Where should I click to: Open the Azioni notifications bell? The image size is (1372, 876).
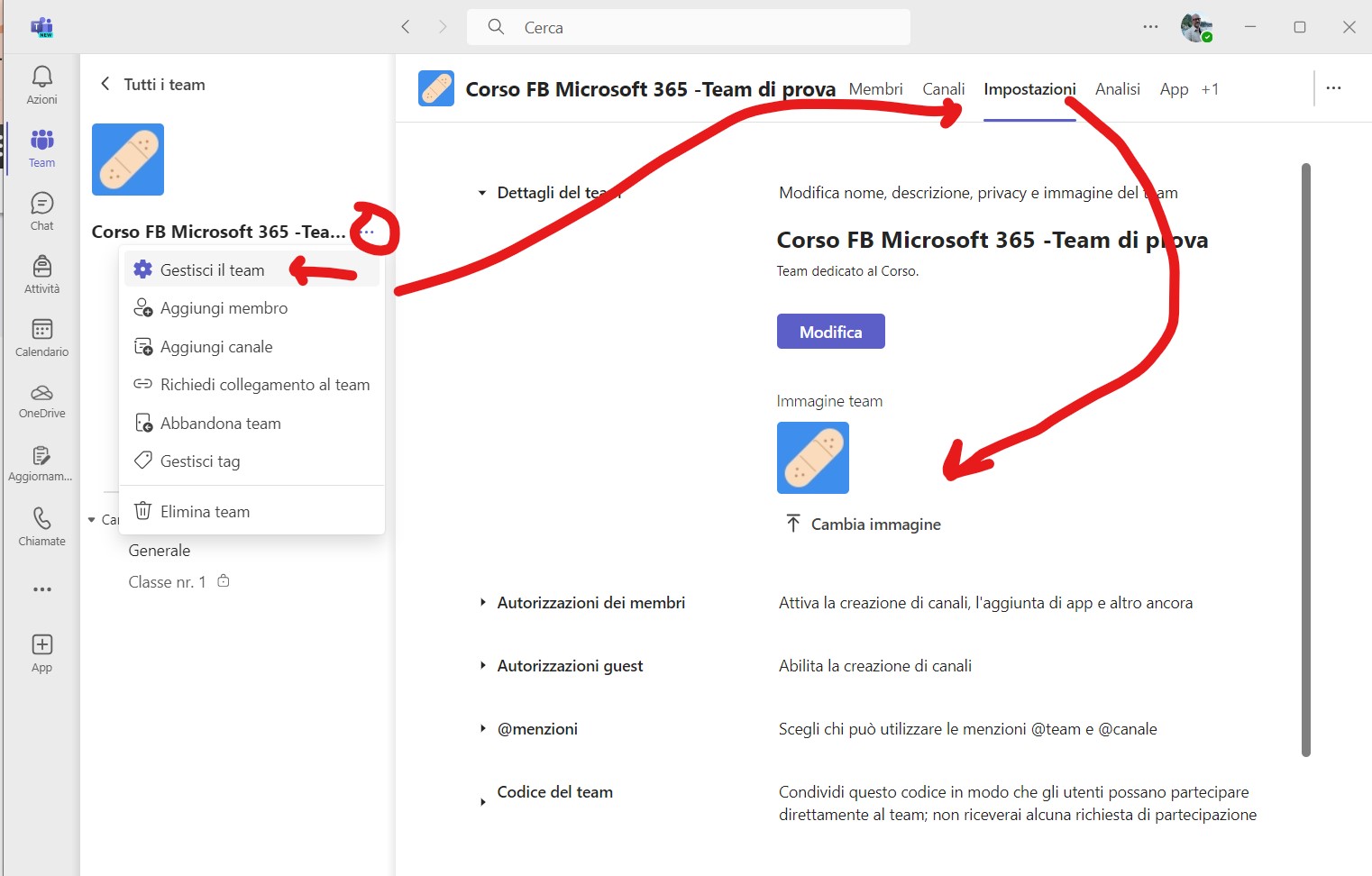pyautogui.click(x=41, y=85)
